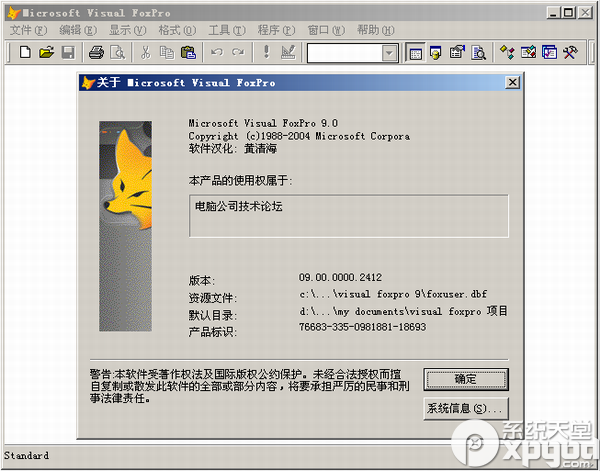Click the Copyright (c)1988-2004 line
This screenshot has height=471, width=600.
pyautogui.click(x=299, y=136)
